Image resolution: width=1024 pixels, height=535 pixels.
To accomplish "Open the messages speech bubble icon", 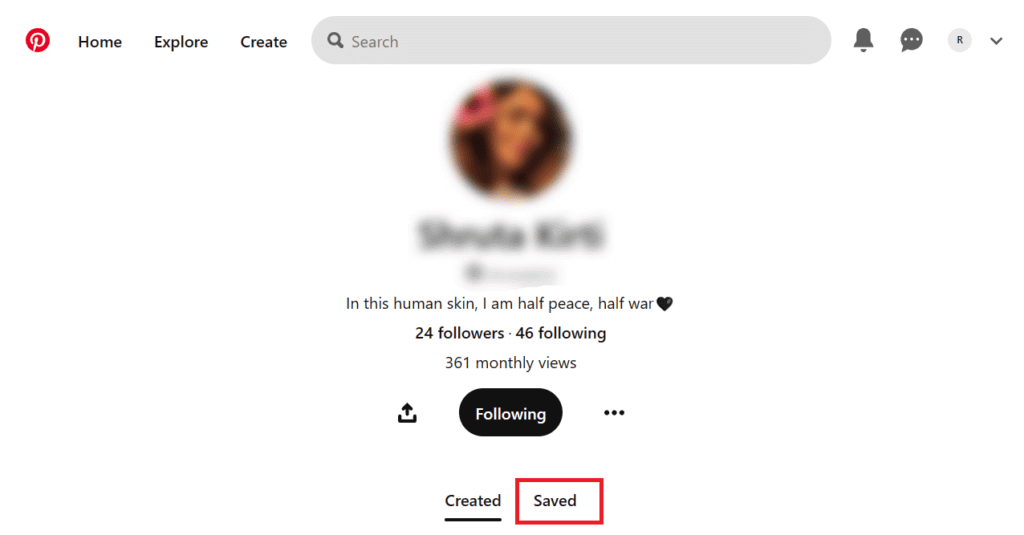I will pyautogui.click(x=911, y=41).
